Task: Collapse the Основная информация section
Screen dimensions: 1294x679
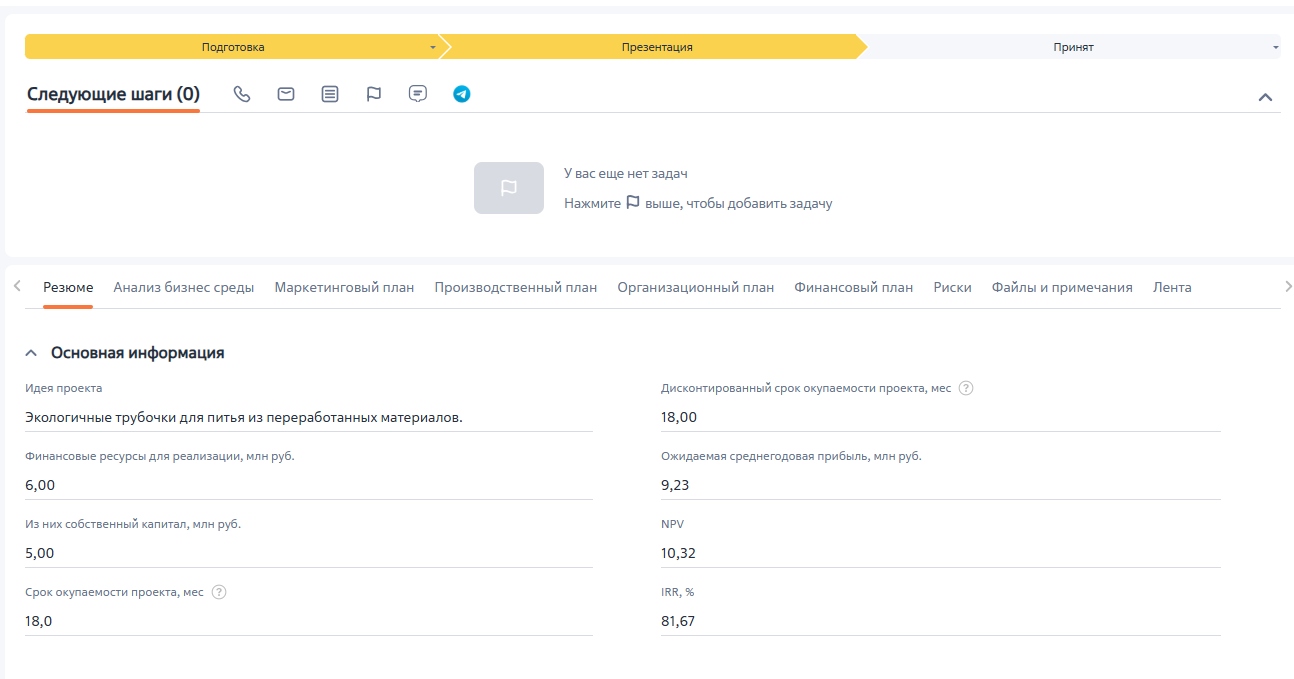Action: (x=31, y=353)
